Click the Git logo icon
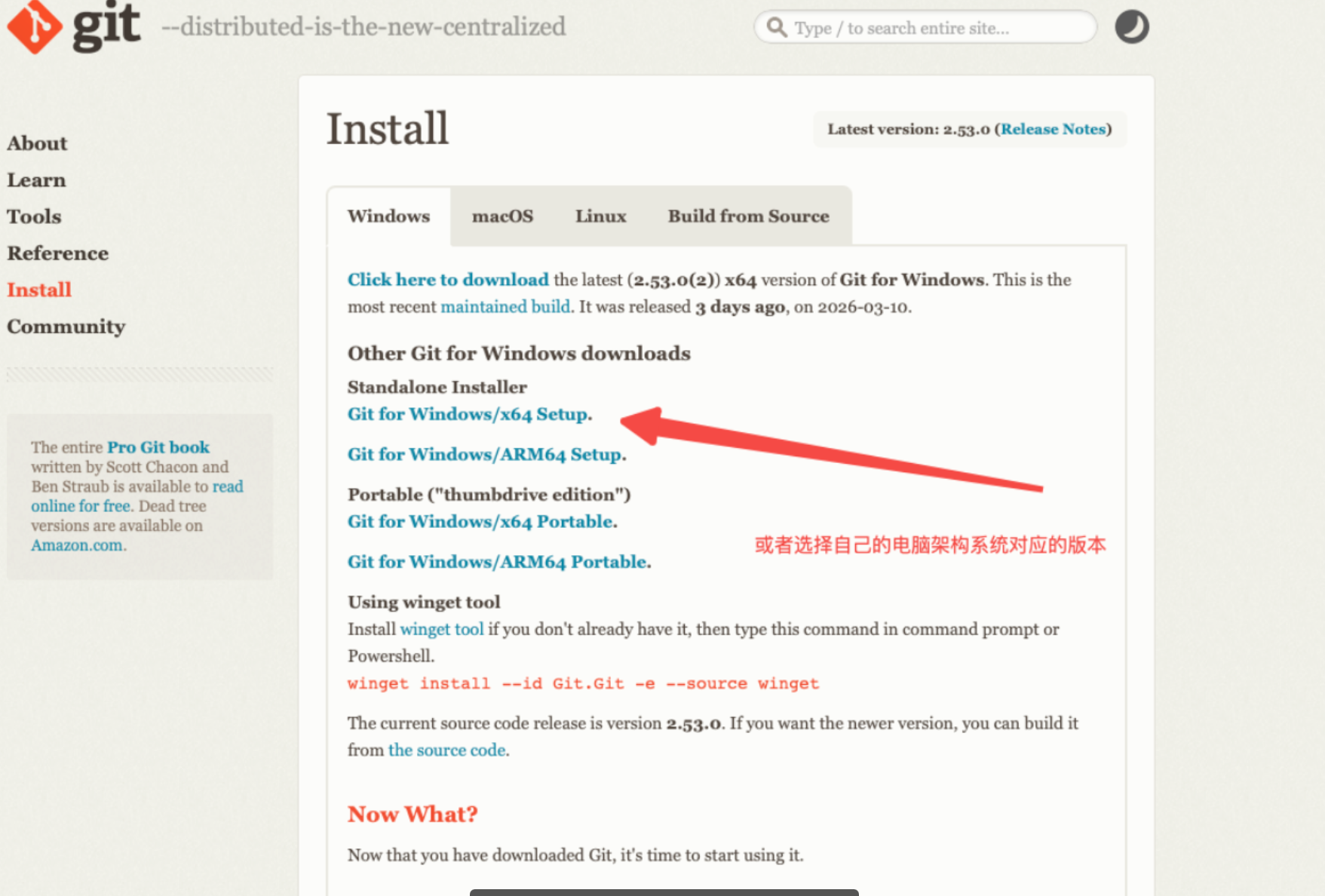This screenshot has height=896, width=1325. [35, 27]
